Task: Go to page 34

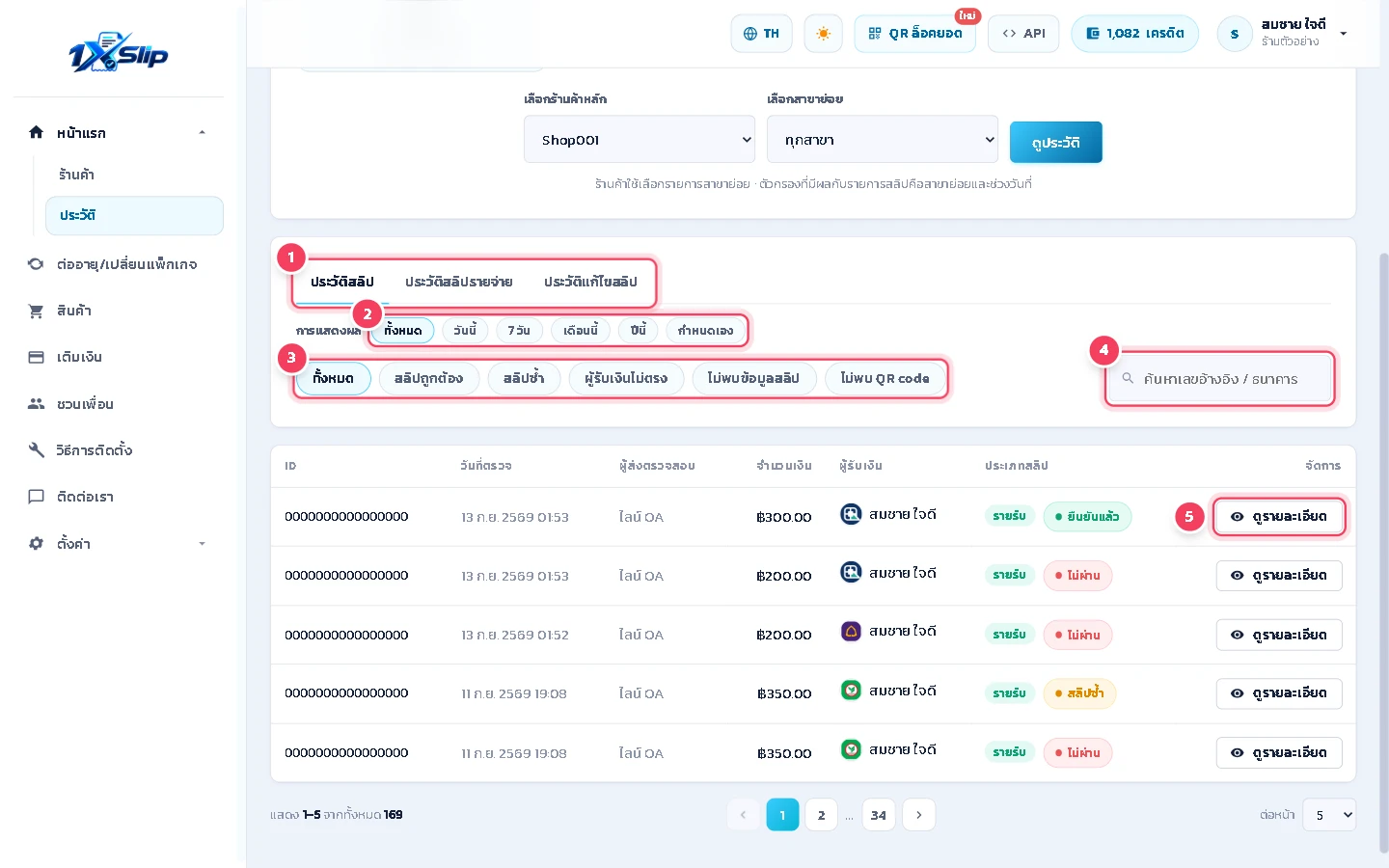Action: coord(879,815)
